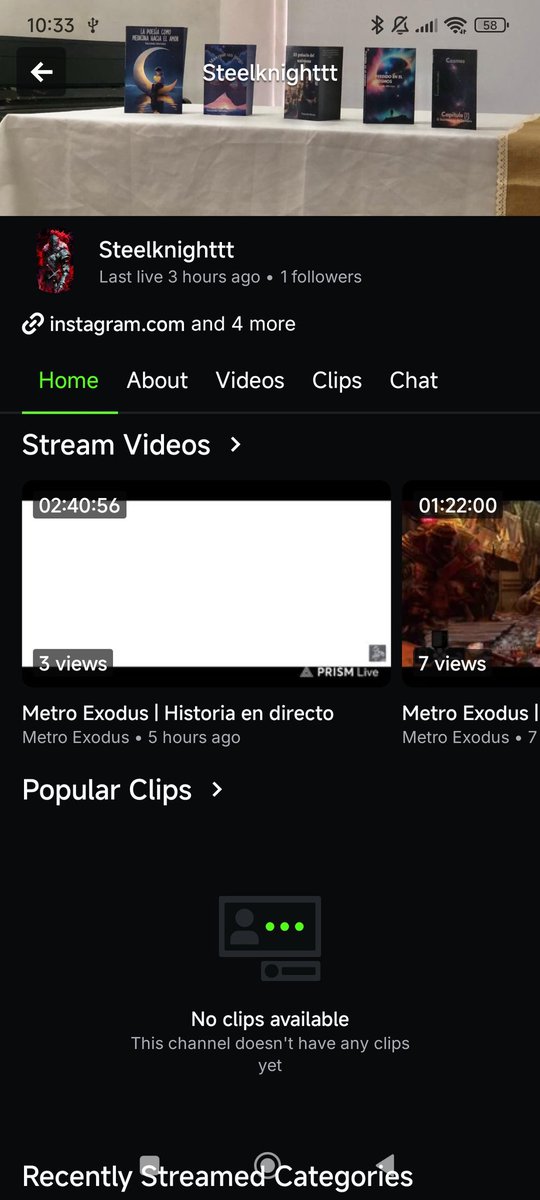The image size is (540, 1200).
Task: Expand Stream Videos chevron
Action: coord(236,444)
